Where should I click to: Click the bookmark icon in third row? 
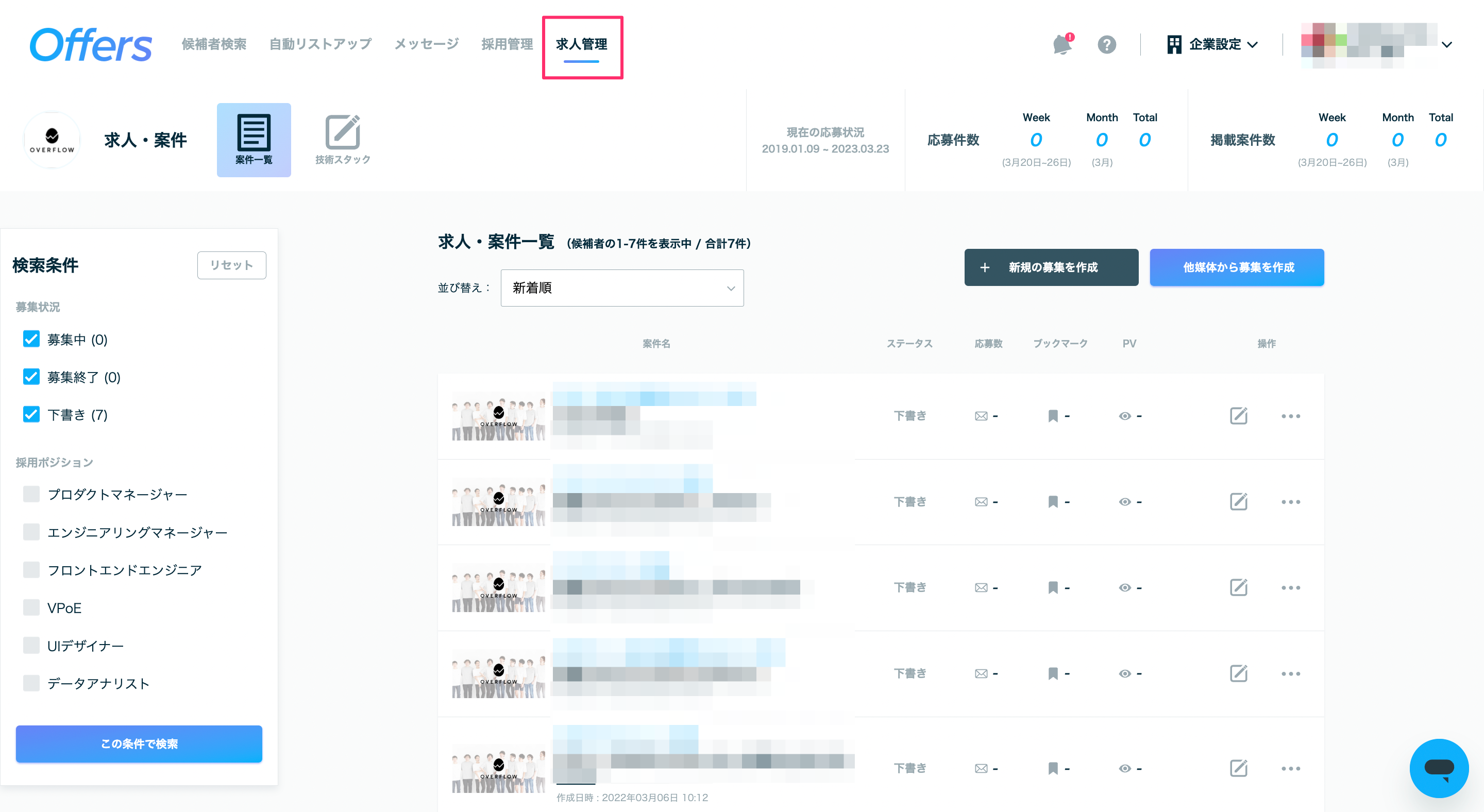coord(1053,587)
